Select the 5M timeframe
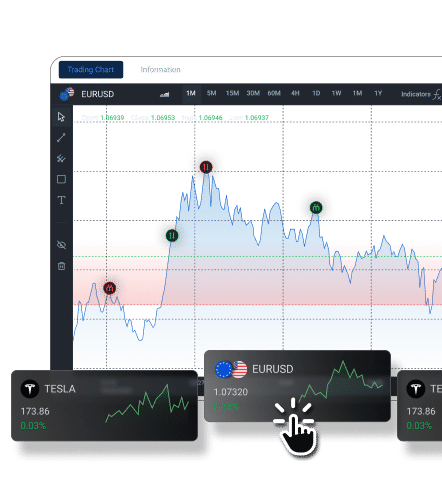This screenshot has height=500, width=442. point(211,93)
